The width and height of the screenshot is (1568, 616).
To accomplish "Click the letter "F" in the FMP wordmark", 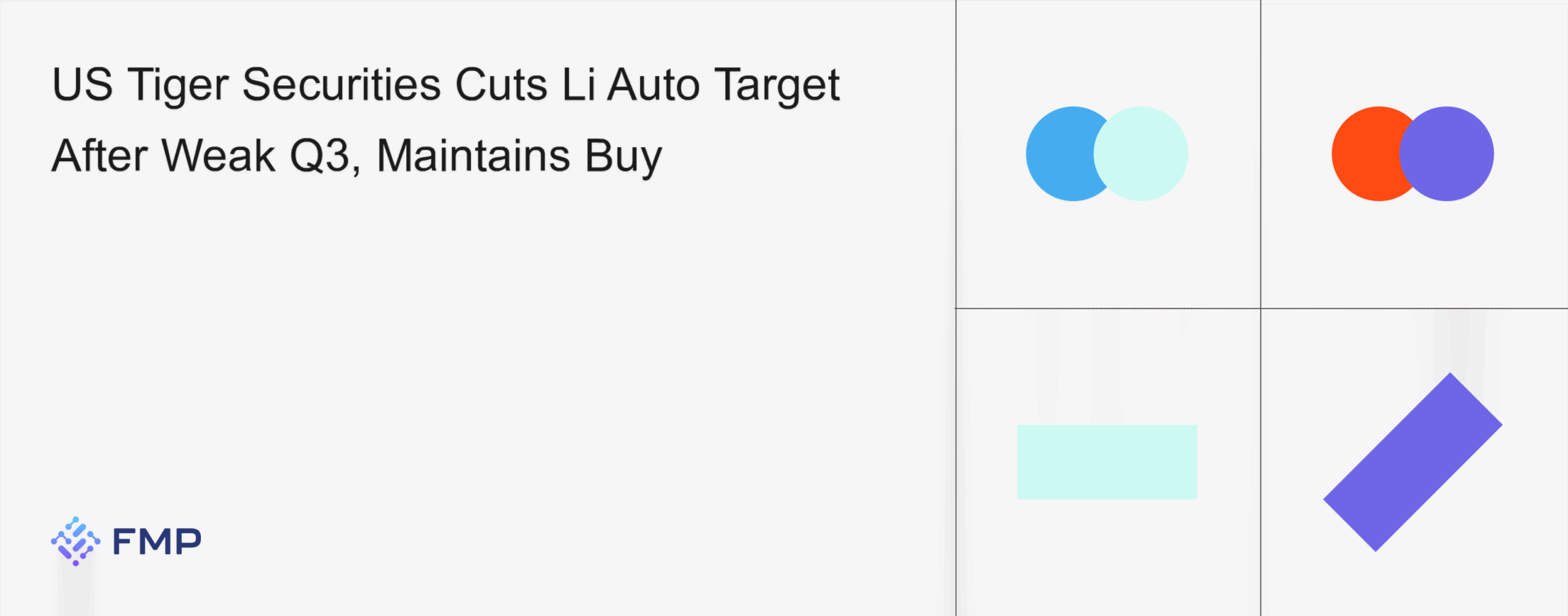I will pyautogui.click(x=124, y=541).
